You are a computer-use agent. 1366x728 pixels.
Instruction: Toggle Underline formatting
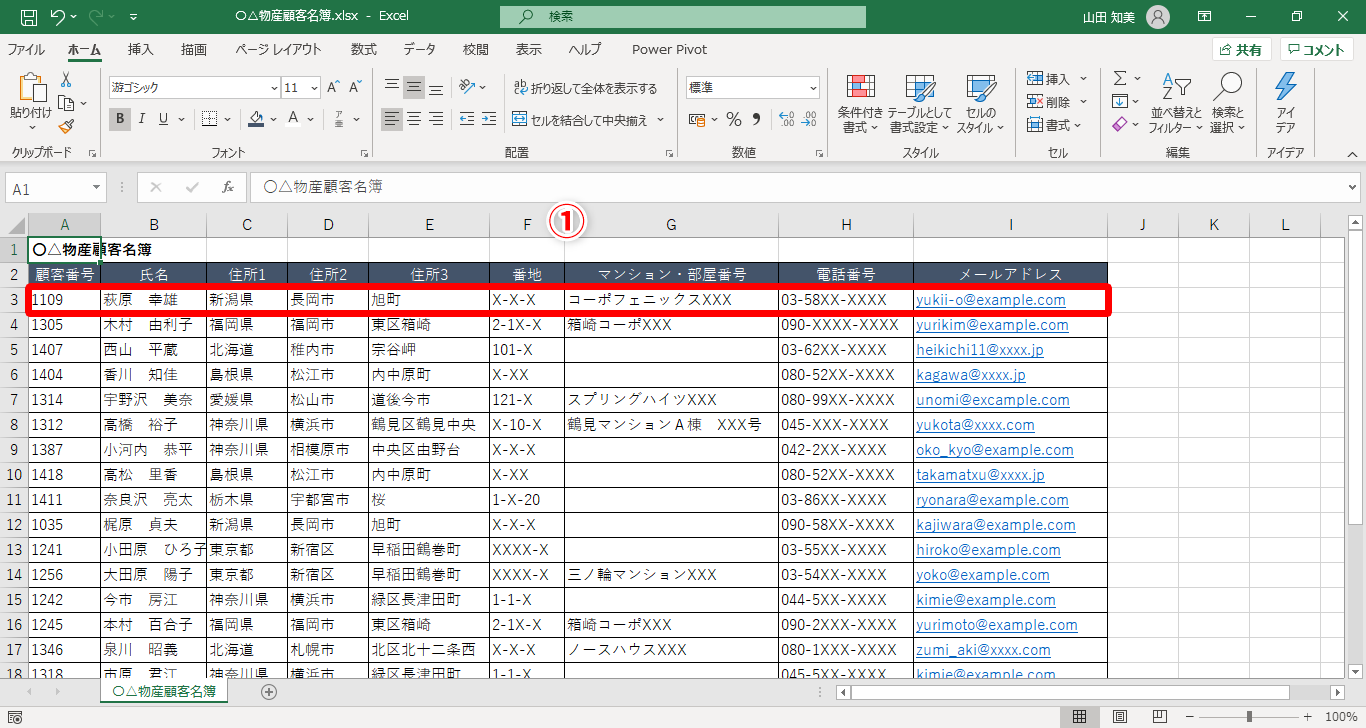[164, 119]
